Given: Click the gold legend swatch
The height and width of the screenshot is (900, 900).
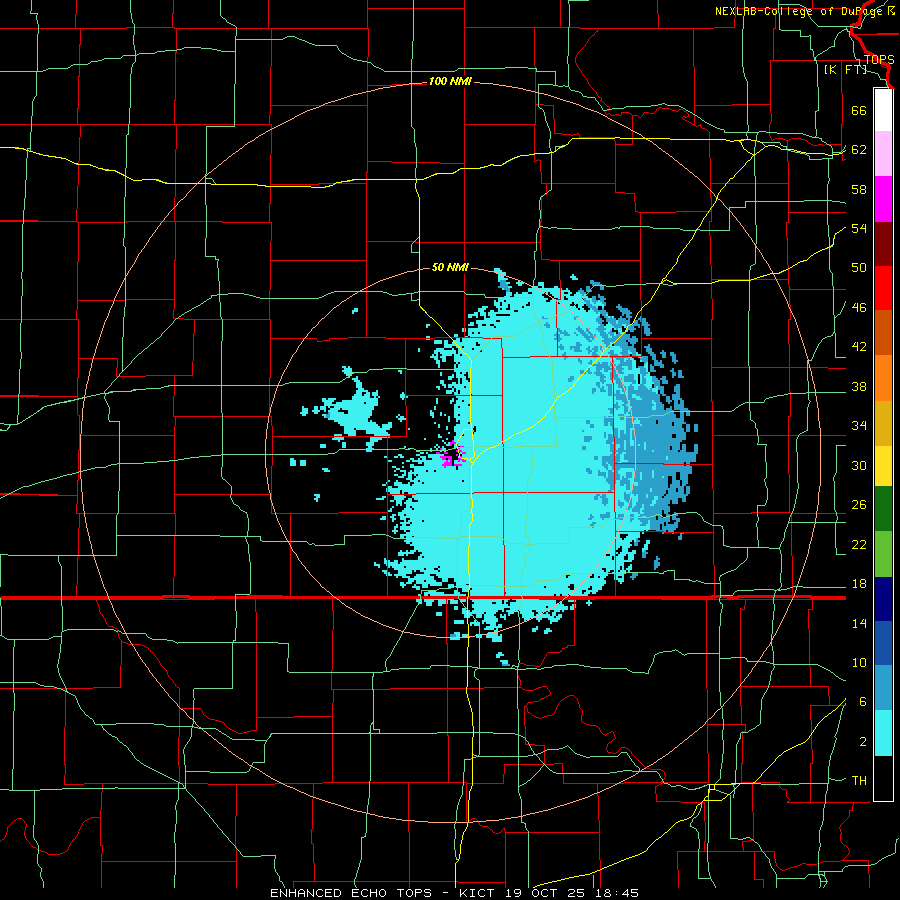Looking at the screenshot, I should click(883, 423).
